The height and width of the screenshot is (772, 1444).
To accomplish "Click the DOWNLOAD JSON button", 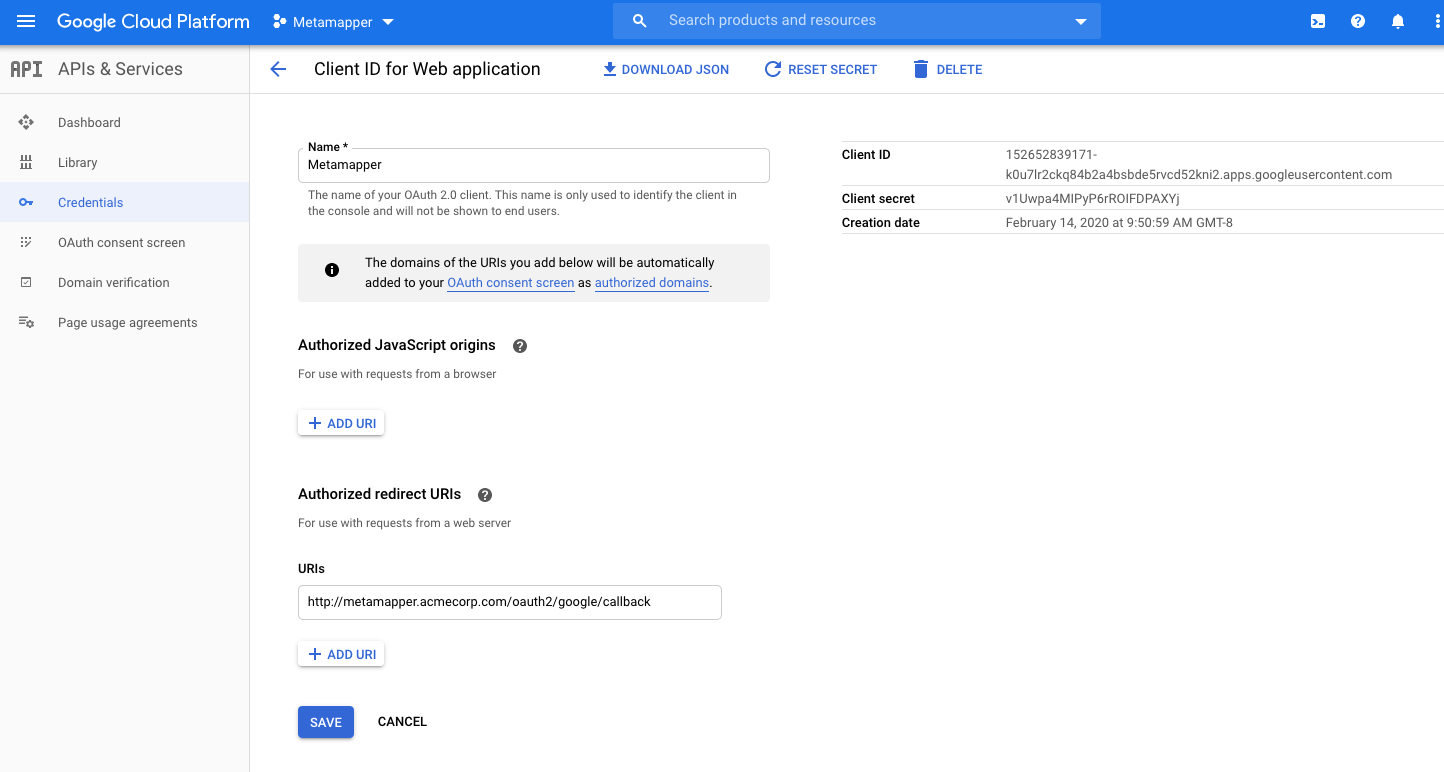I will click(x=665, y=69).
